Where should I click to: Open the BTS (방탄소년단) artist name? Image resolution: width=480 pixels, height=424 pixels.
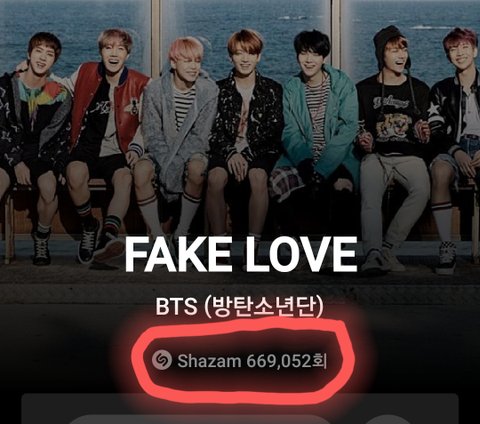pyautogui.click(x=239, y=306)
